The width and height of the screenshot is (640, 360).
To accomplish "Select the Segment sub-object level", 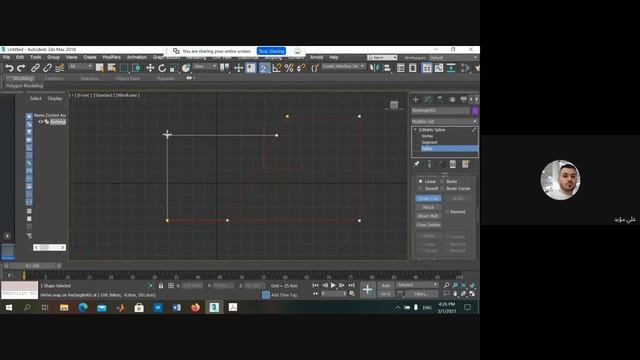I will click(429, 142).
